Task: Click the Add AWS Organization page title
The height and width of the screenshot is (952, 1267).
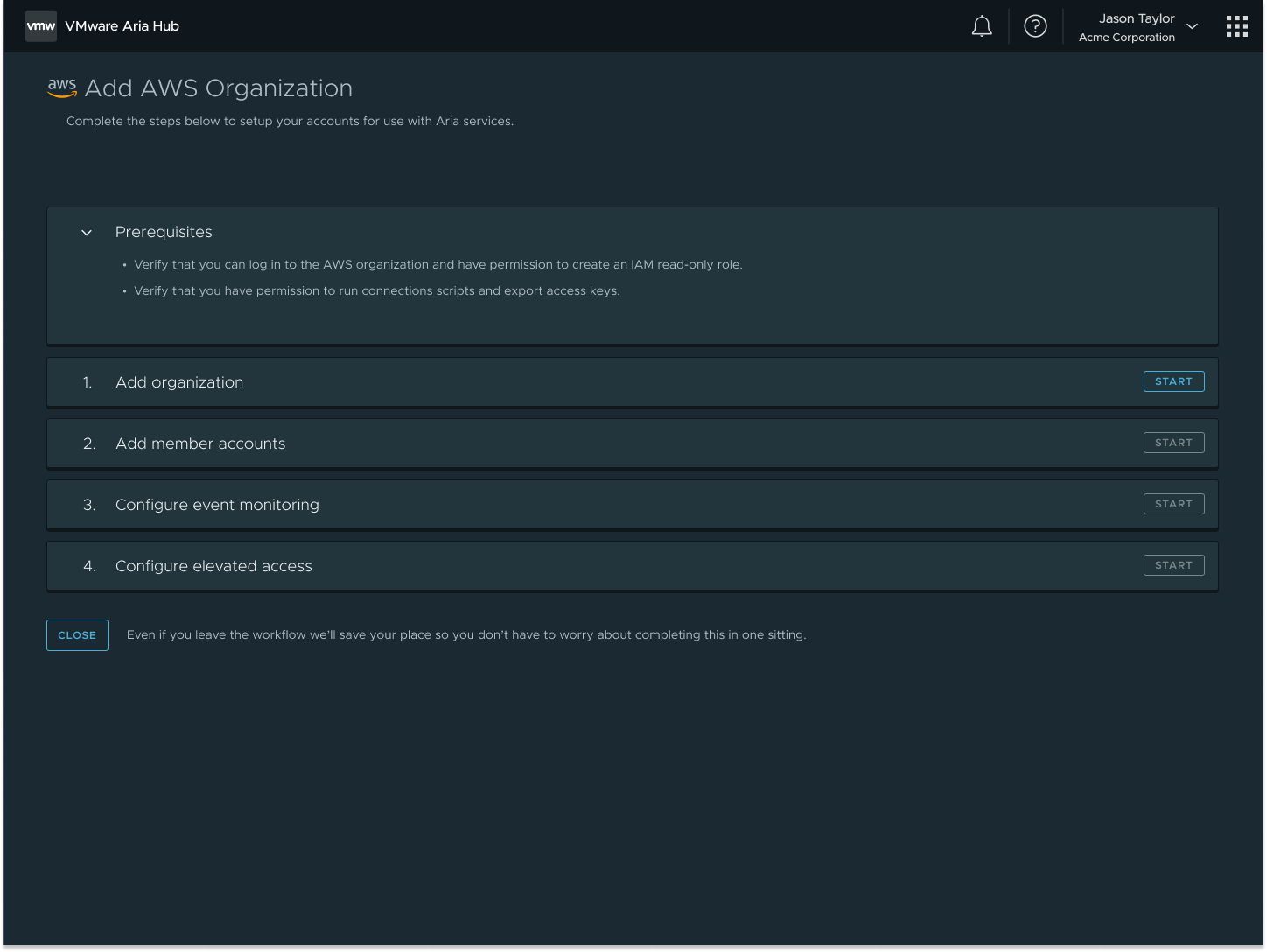Action: [219, 88]
